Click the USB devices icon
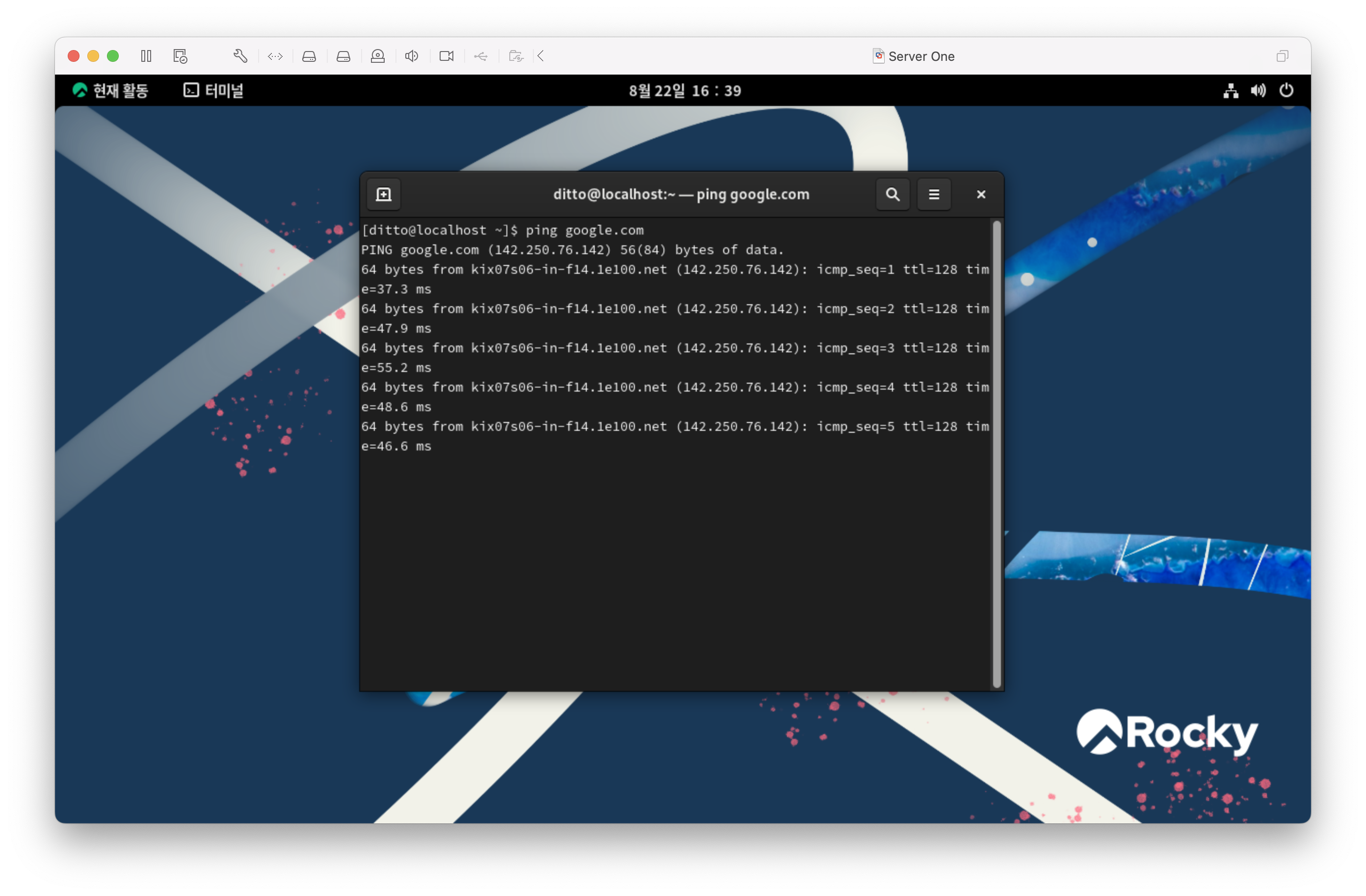Screen dimensions: 1366x896 click(481, 55)
